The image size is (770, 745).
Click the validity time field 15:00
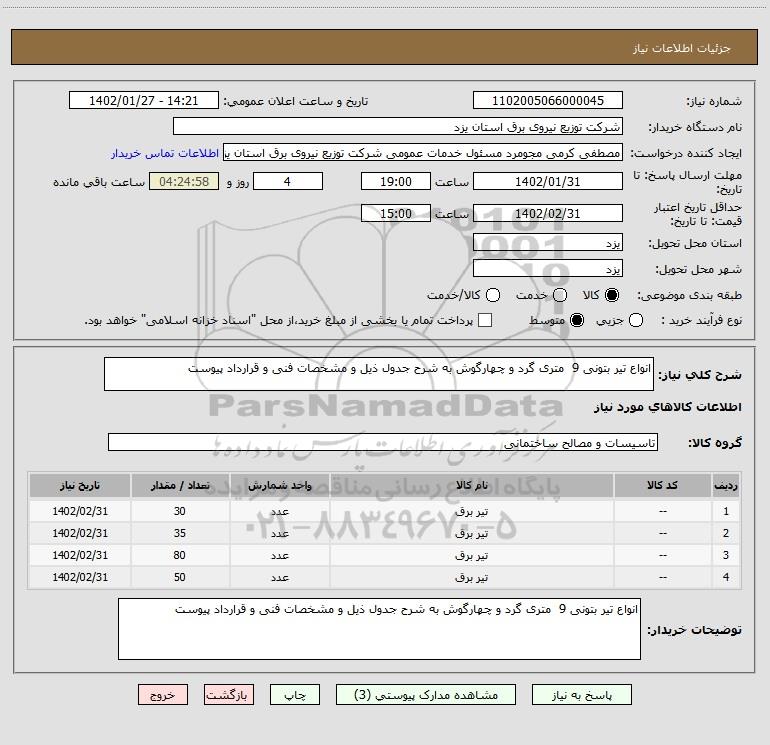tap(396, 213)
